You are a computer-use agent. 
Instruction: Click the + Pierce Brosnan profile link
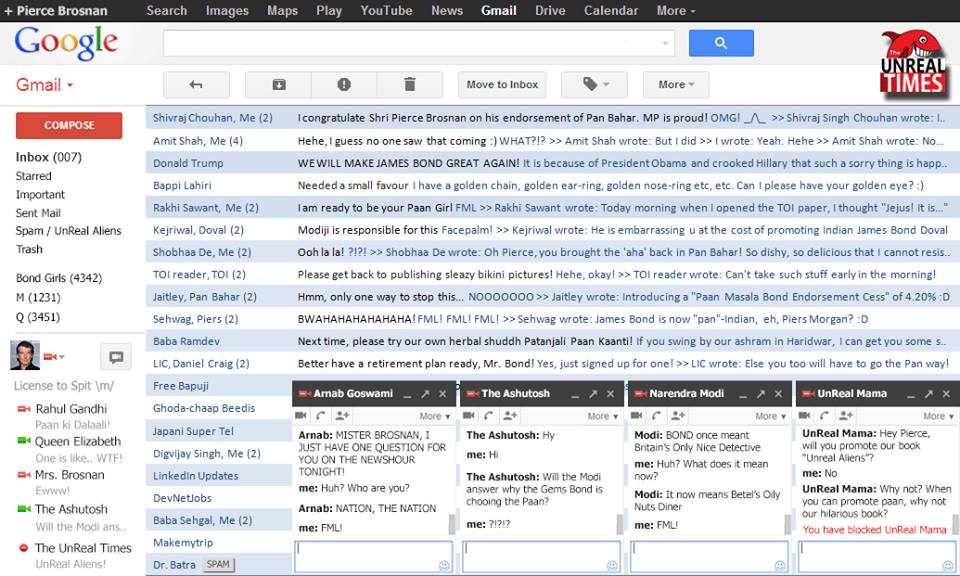(56, 10)
